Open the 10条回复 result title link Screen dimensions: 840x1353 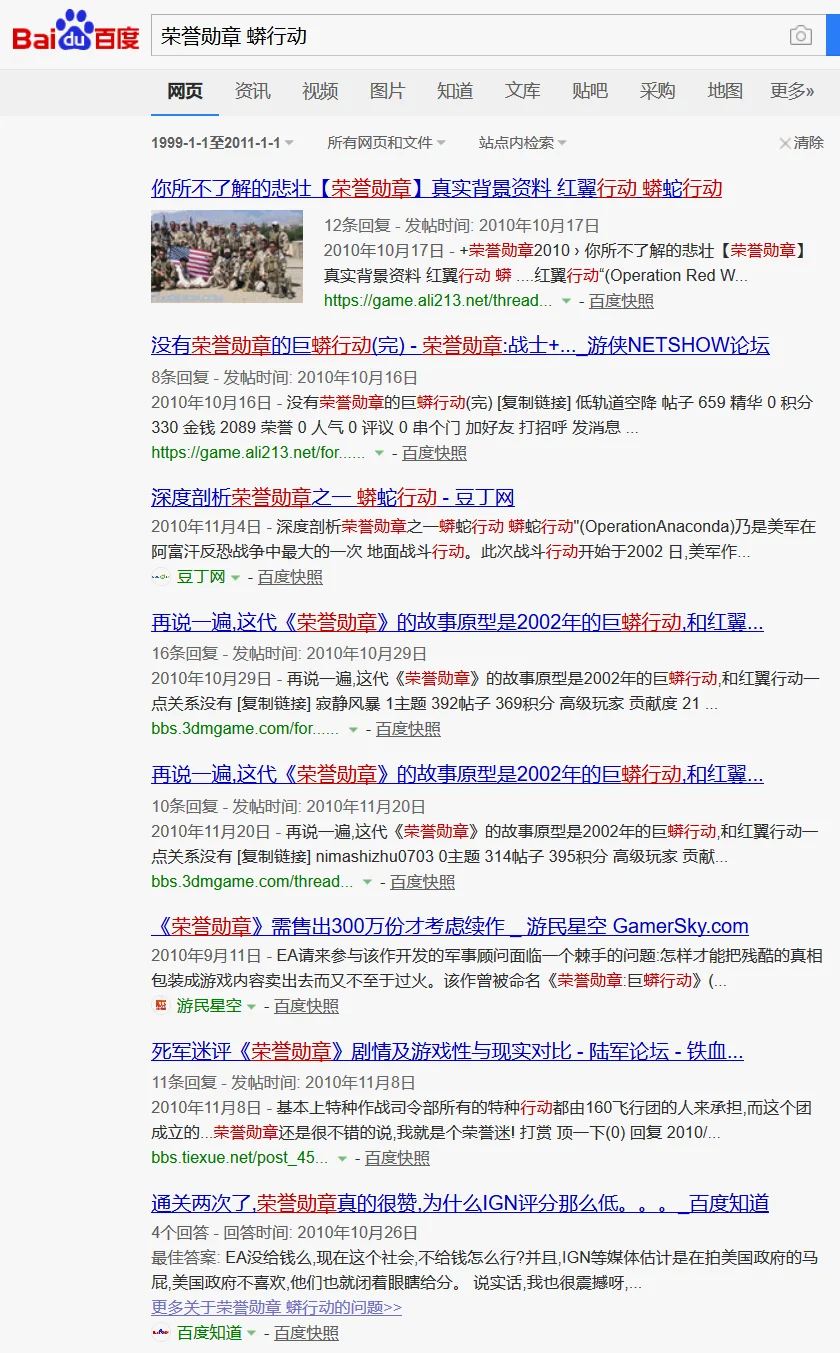(457, 774)
